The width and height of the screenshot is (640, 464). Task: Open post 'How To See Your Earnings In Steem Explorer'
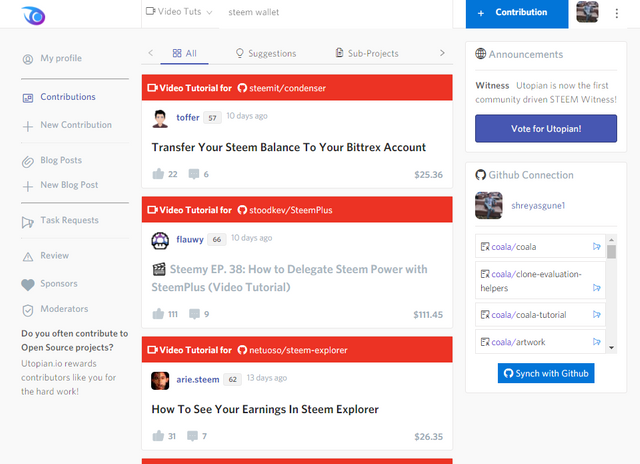265,409
